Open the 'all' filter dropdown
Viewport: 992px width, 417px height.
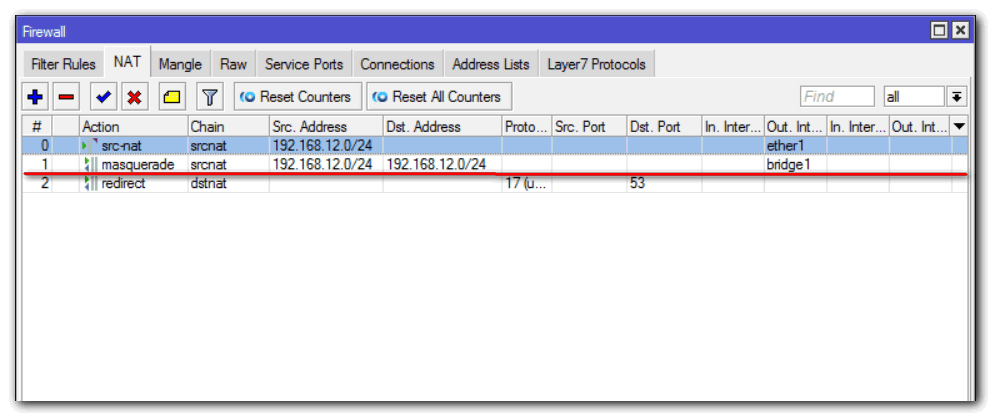912,97
